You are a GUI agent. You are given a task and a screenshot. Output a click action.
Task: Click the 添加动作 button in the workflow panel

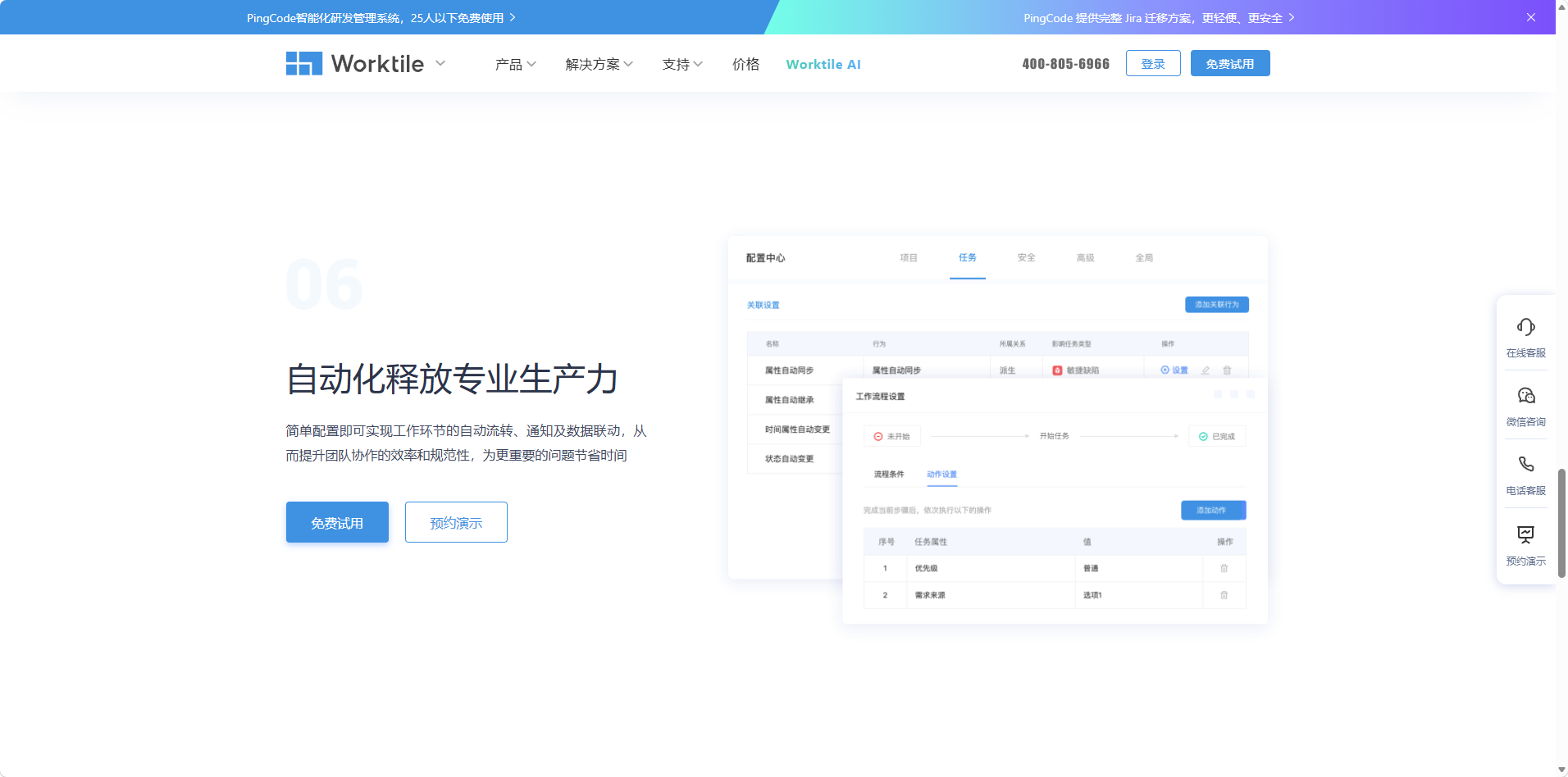(1214, 511)
